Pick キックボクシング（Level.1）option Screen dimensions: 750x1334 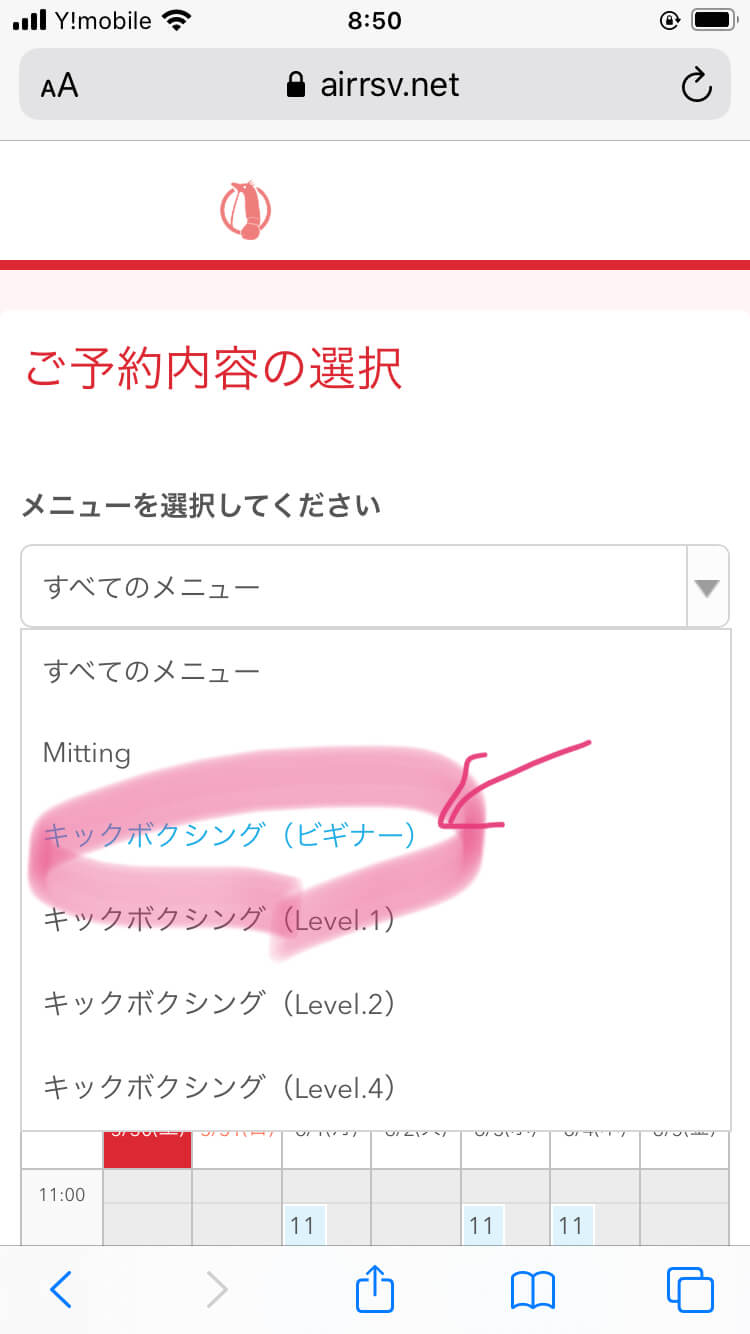[220, 920]
